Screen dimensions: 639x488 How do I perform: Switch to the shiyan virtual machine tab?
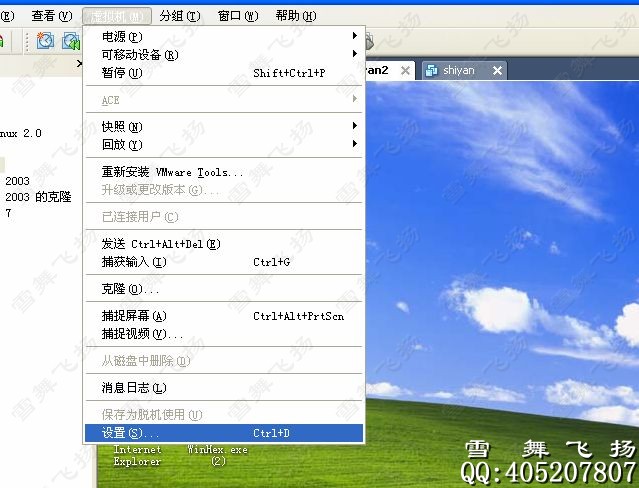(x=458, y=70)
